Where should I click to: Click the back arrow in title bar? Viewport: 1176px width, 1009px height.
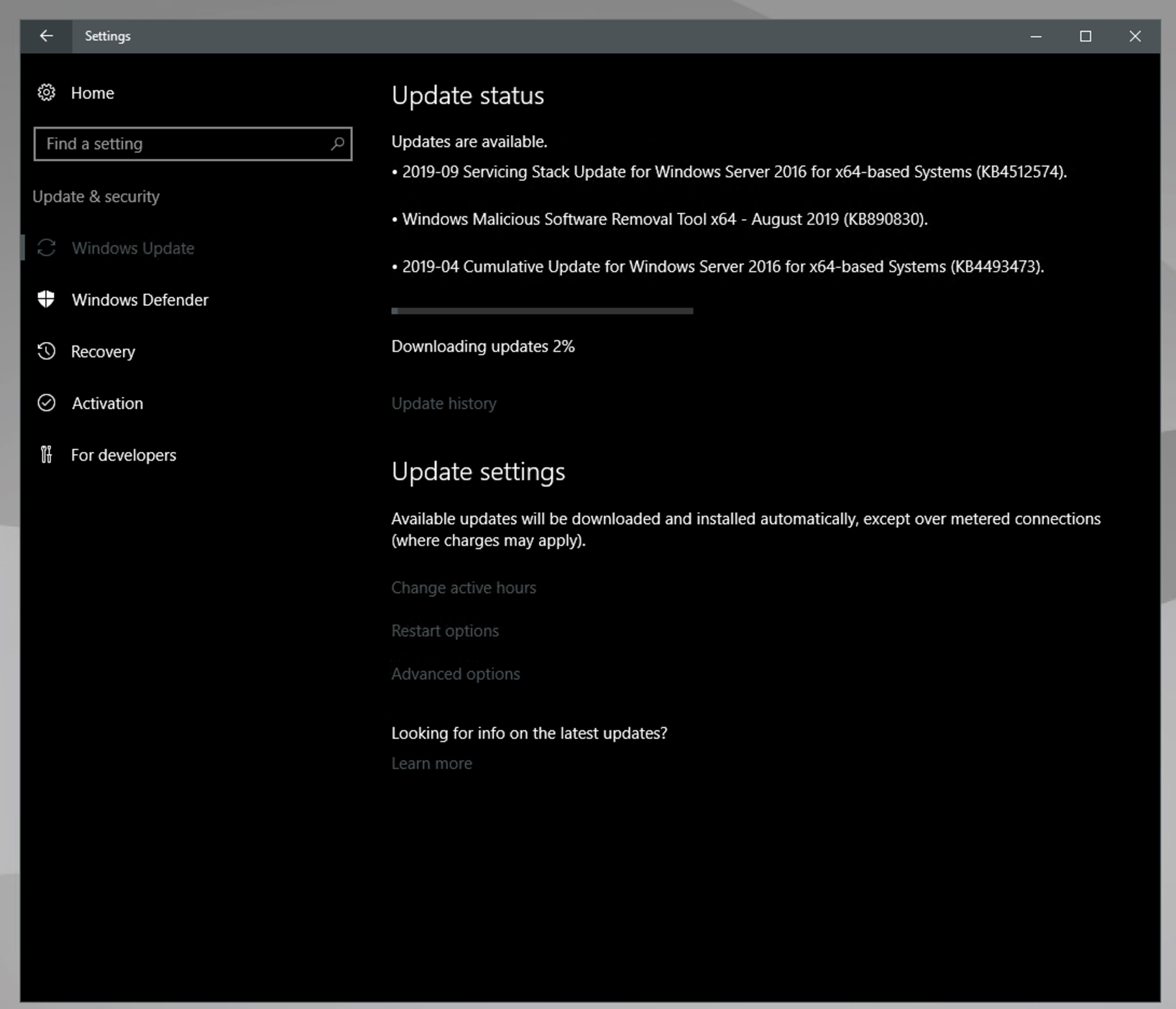coord(46,36)
